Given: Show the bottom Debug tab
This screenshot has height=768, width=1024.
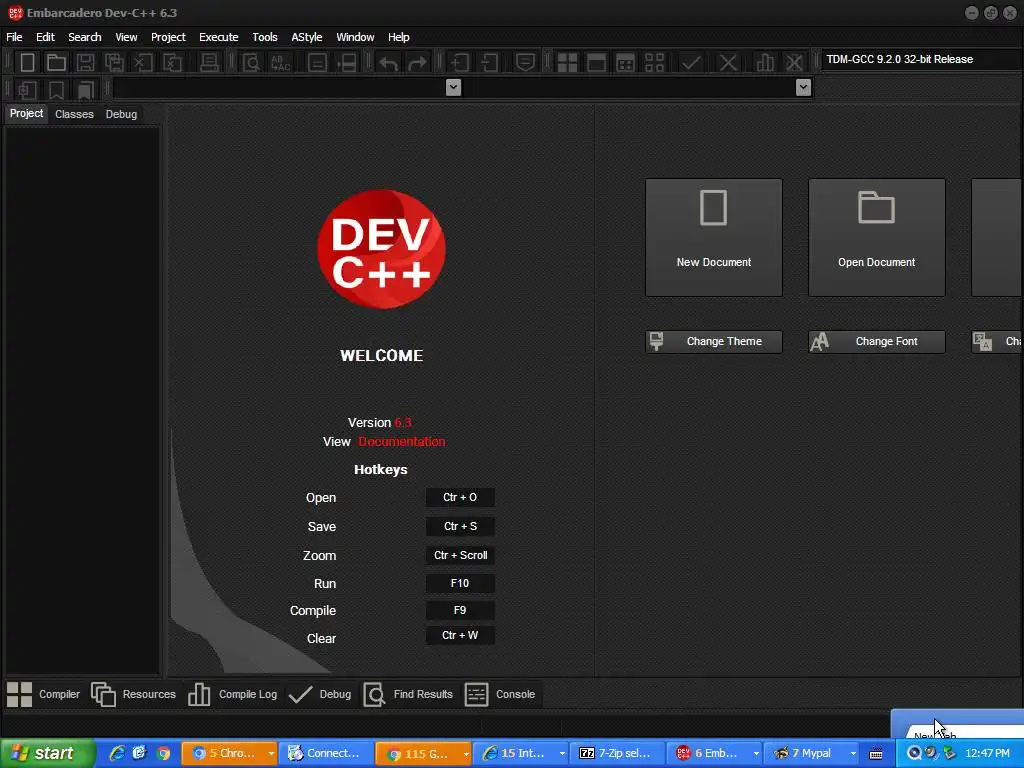Looking at the screenshot, I should pyautogui.click(x=320, y=694).
